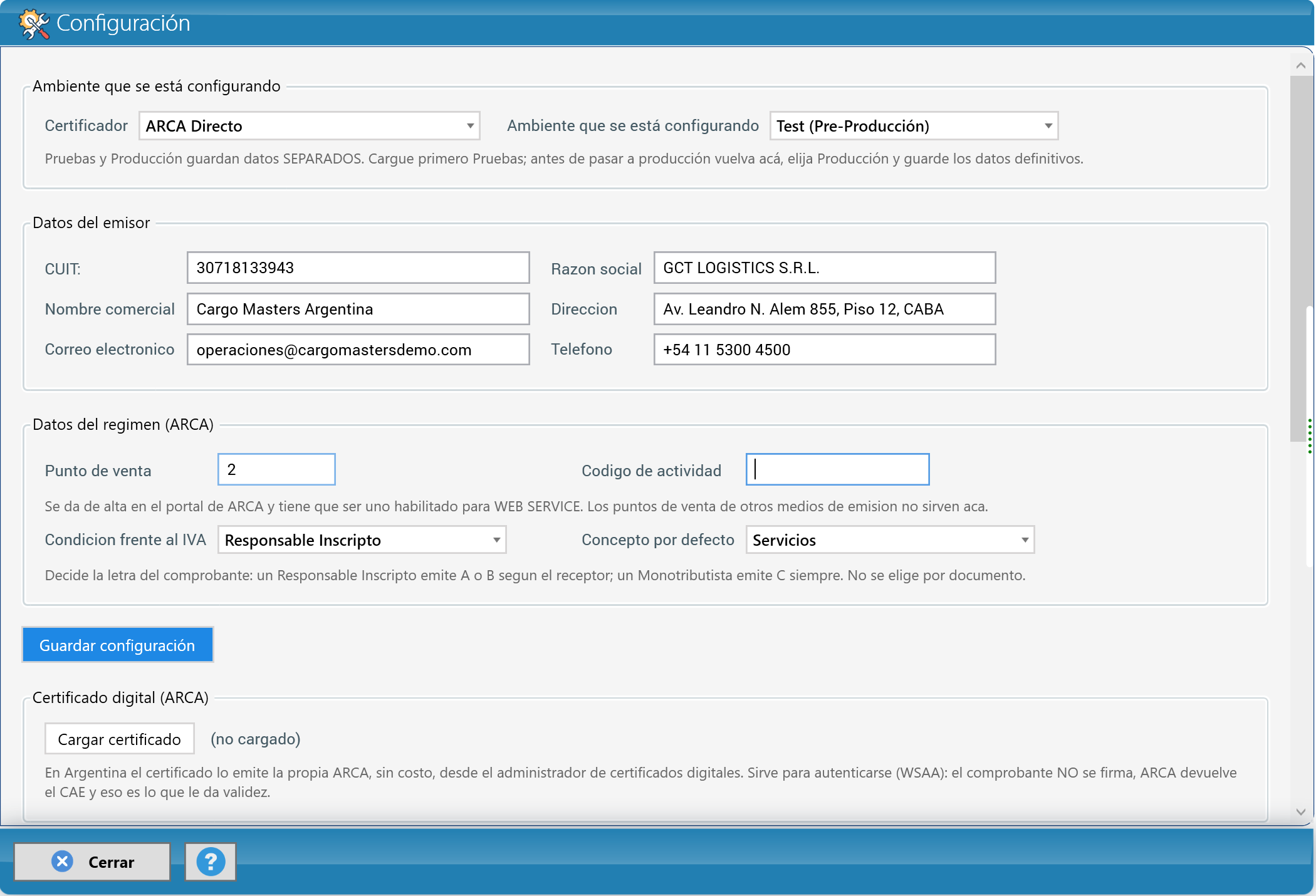Click the Cargar certificado button
The width and height of the screenshot is (1316, 896).
point(119,739)
